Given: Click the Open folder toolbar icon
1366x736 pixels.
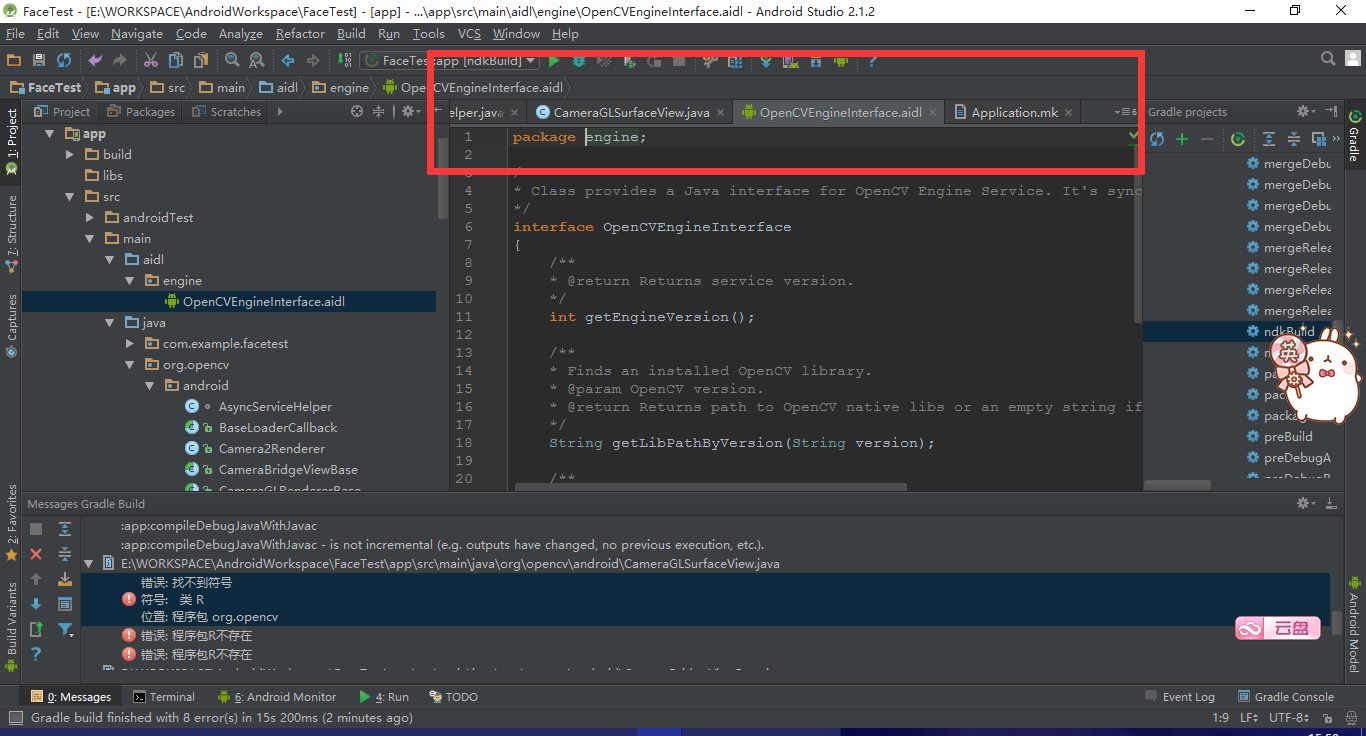Looking at the screenshot, I should click(14, 61).
